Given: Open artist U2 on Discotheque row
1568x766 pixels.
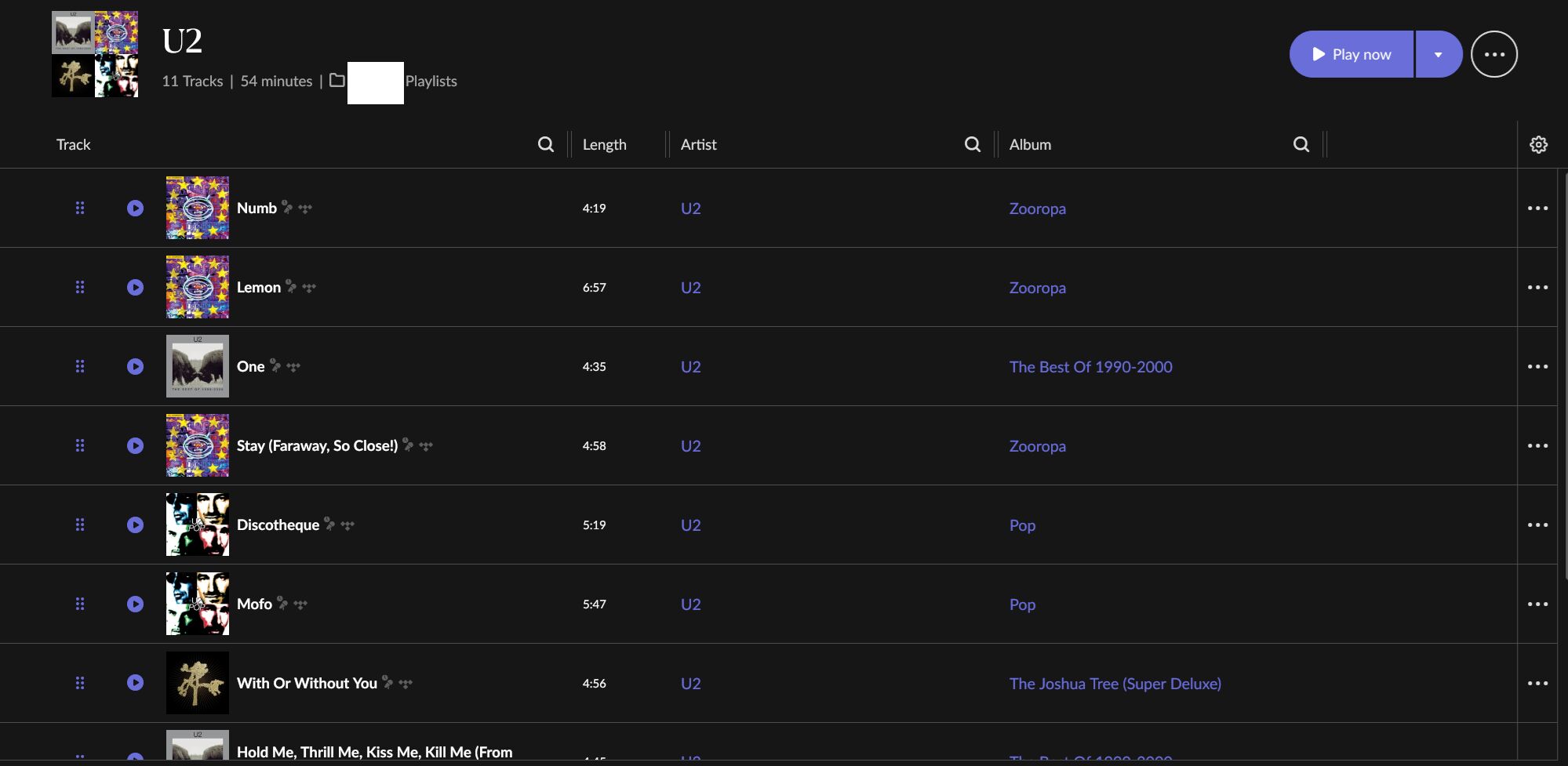Looking at the screenshot, I should point(691,525).
